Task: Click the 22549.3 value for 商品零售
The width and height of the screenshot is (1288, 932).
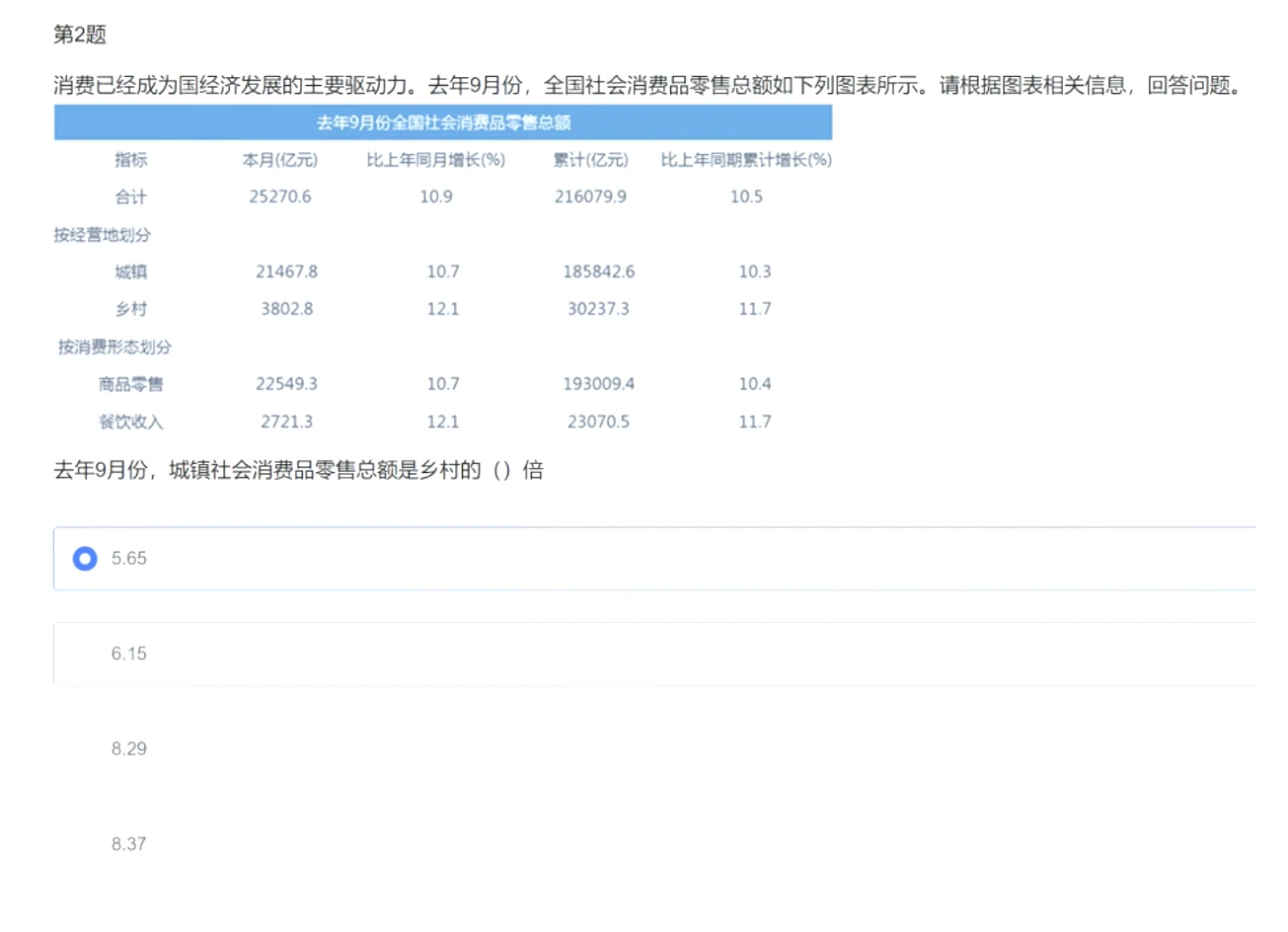Action: [287, 385]
